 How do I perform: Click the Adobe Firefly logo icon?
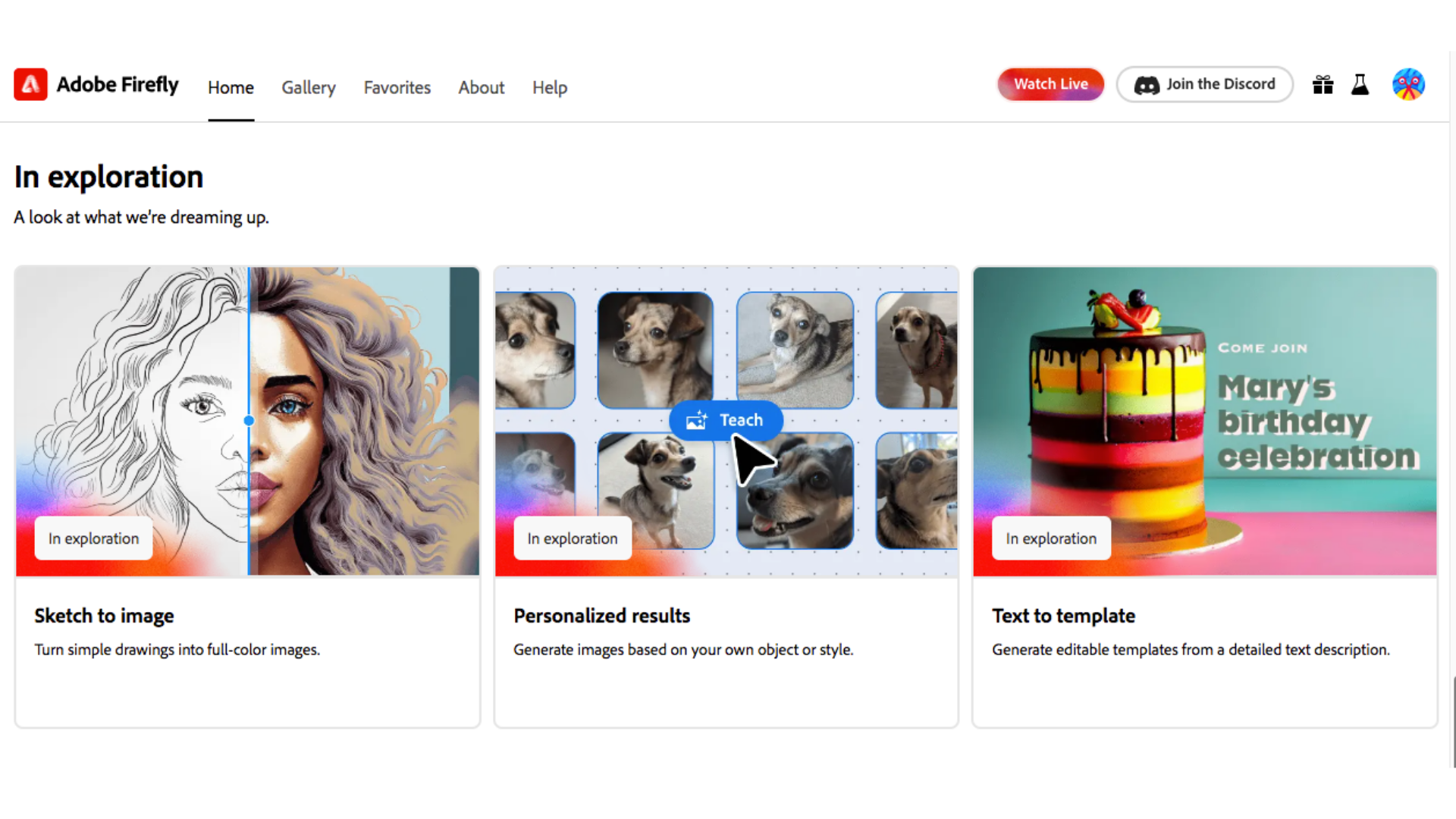click(30, 84)
